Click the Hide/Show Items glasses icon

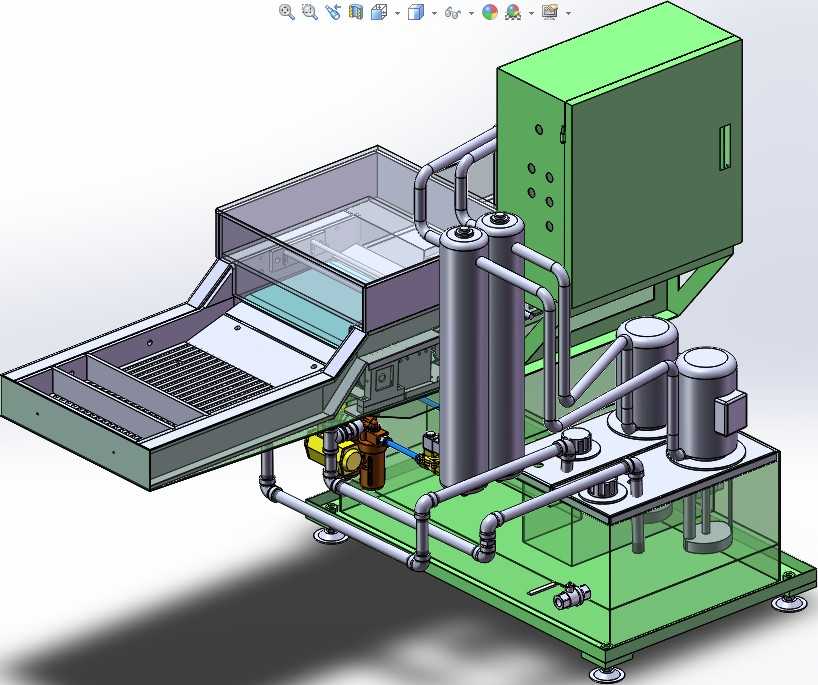(453, 12)
